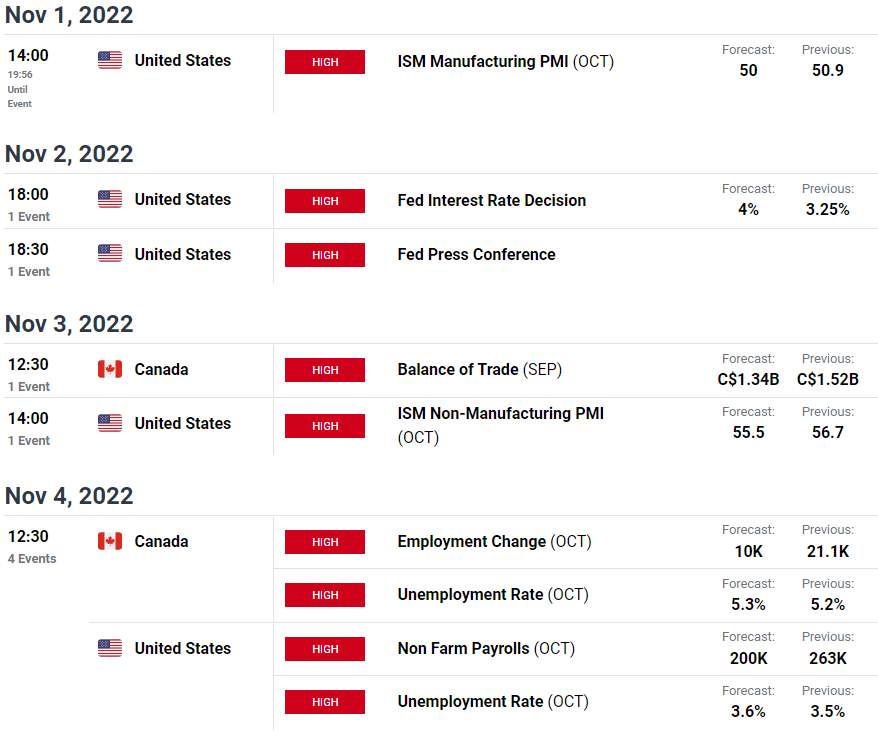Open the Employment Change (OCT) event
Viewport: 878px width, 733px height.
pos(494,541)
